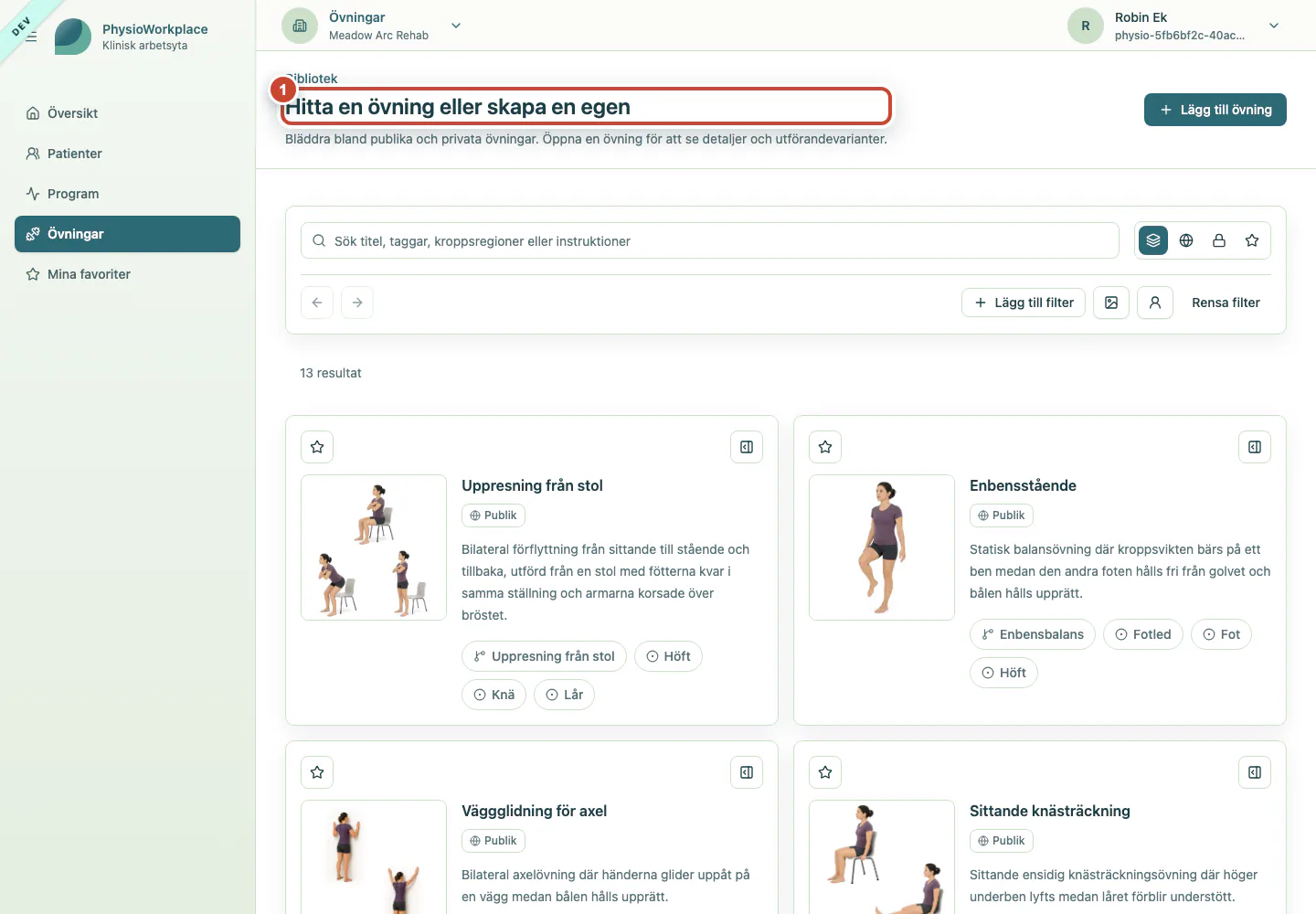The height and width of the screenshot is (914, 1316).
Task: Focus the exercise search input field
Action: 710,240
